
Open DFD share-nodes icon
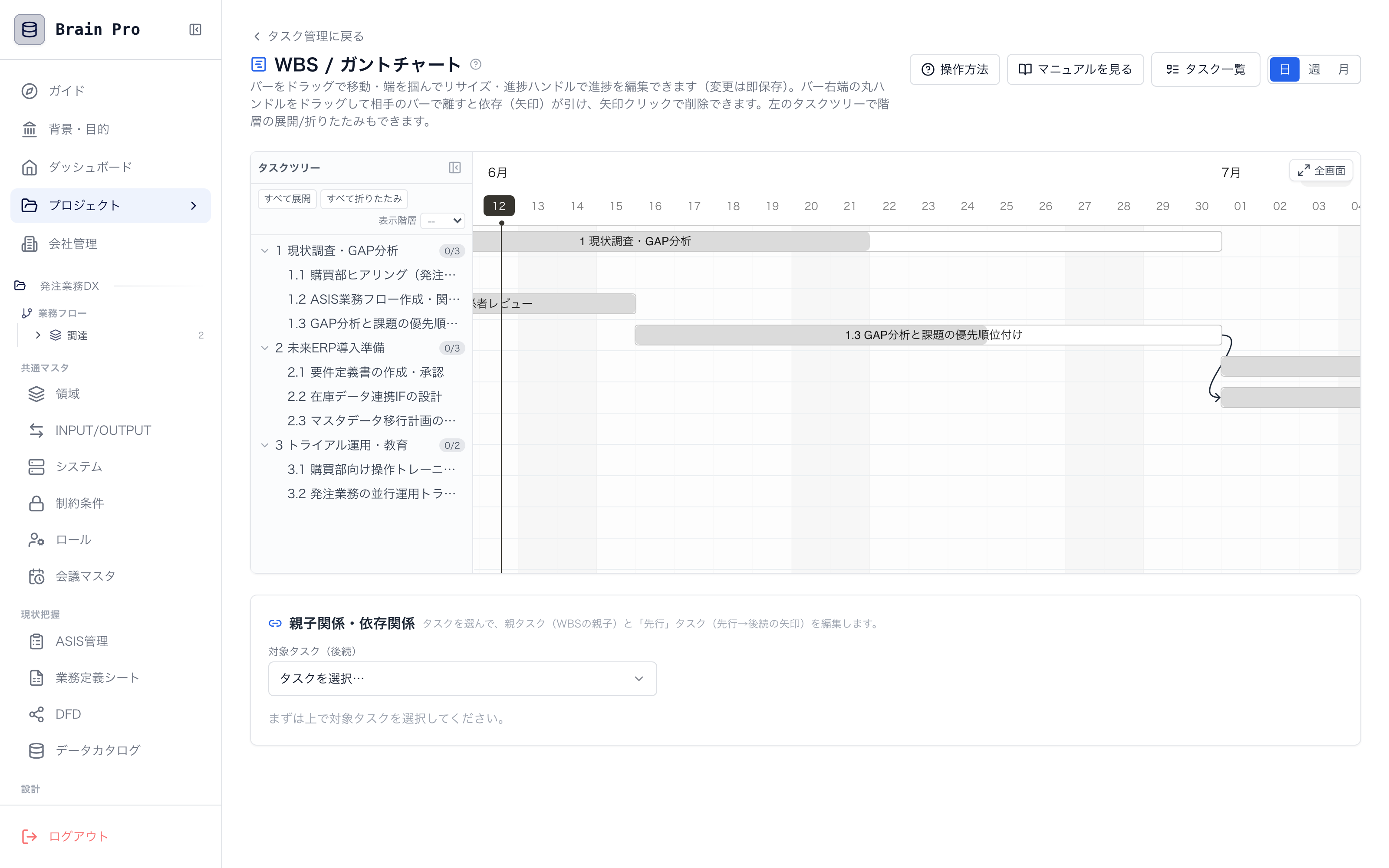tap(36, 714)
